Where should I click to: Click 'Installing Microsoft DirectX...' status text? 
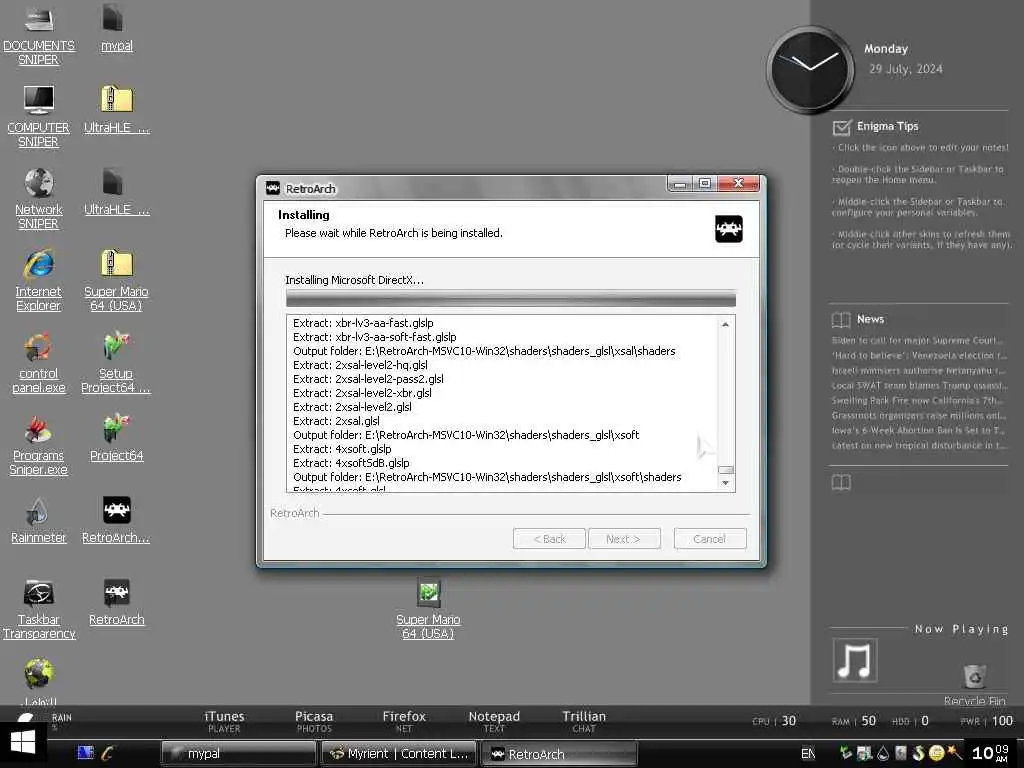coord(355,280)
